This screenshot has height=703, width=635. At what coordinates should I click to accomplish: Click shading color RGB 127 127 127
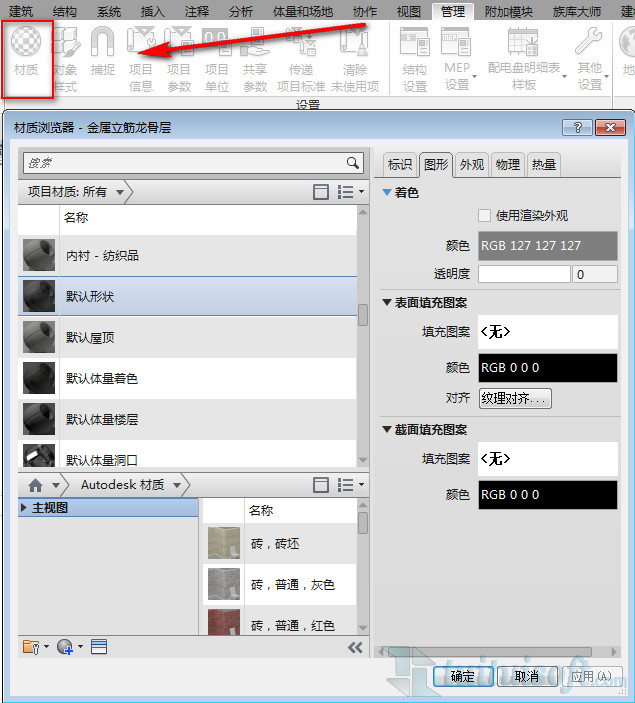548,246
